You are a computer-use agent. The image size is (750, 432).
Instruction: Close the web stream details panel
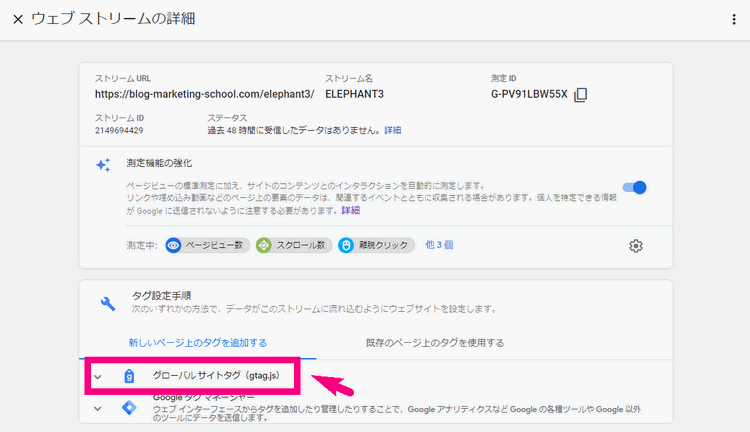[18, 19]
